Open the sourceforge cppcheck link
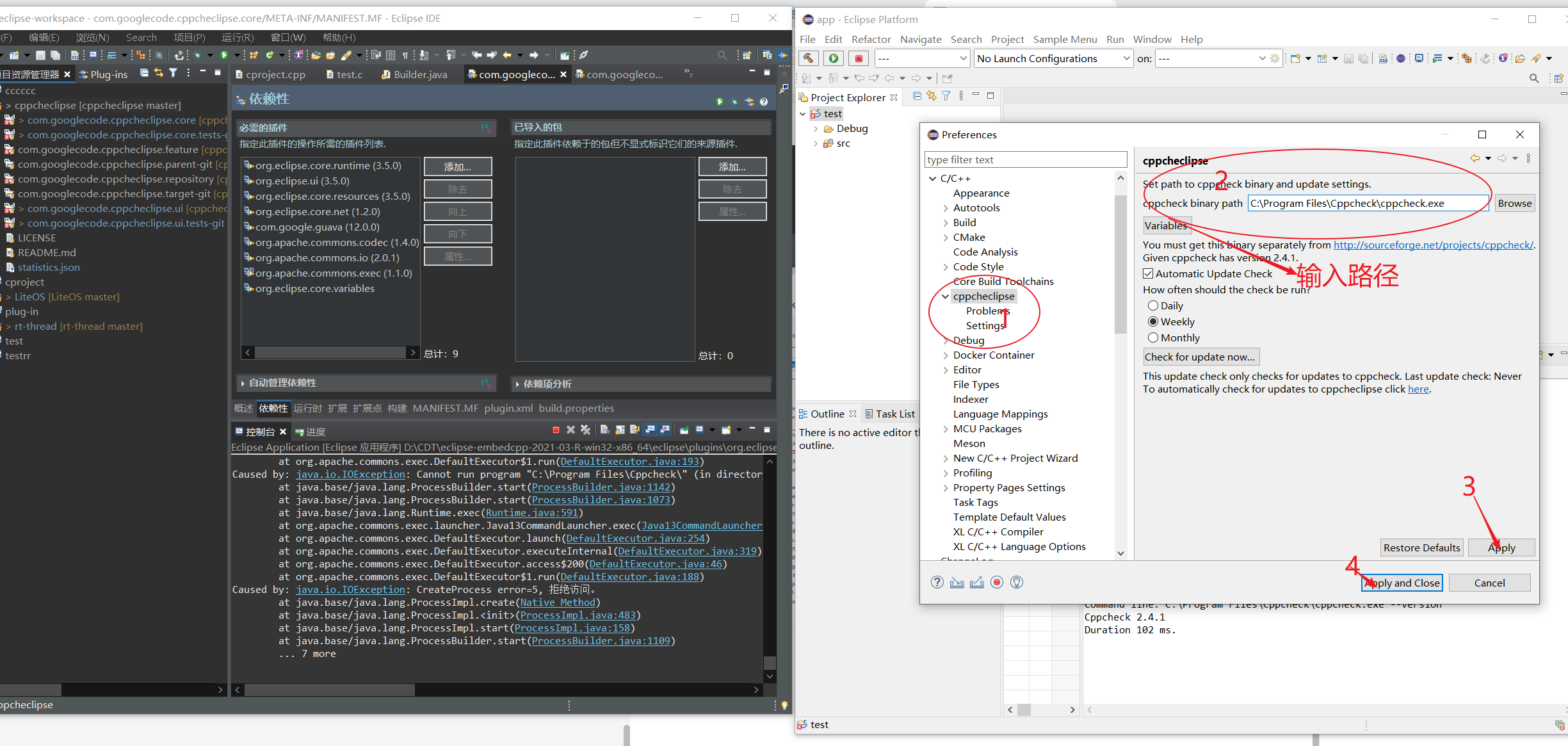 pyautogui.click(x=1433, y=245)
